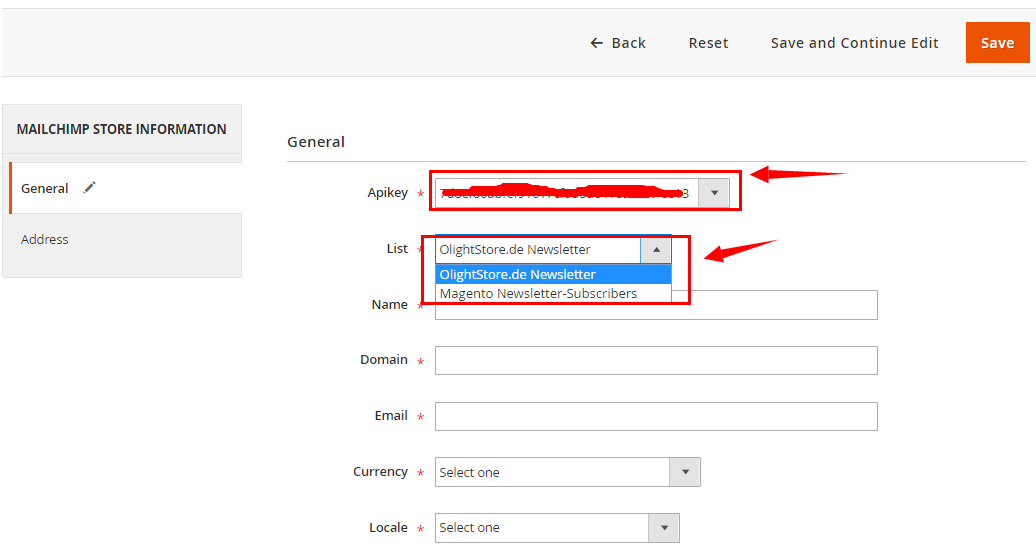Click the pencil icon next to General
The width and height of the screenshot is (1036, 550).
[90, 188]
